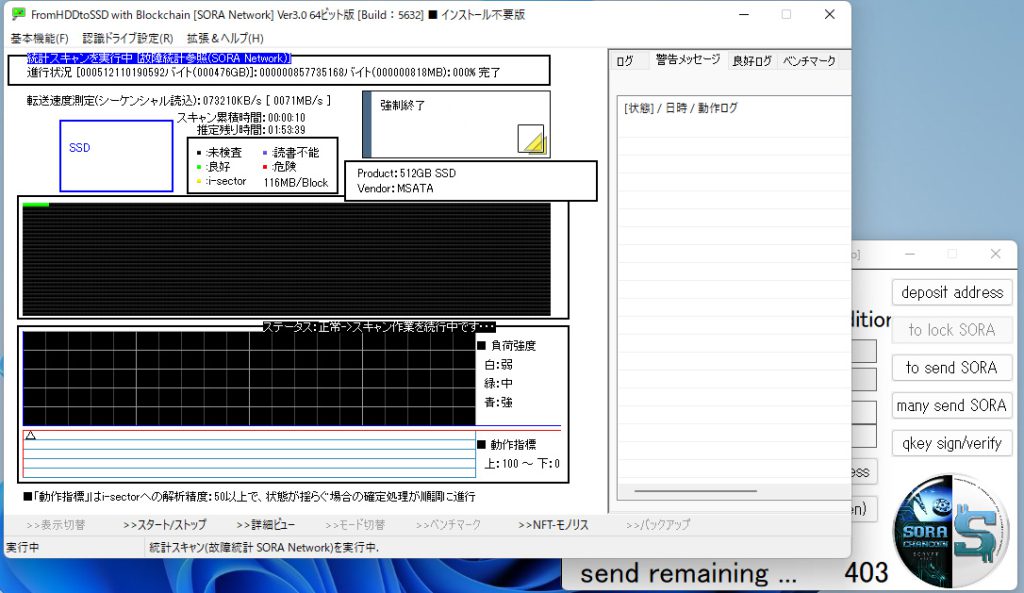This screenshot has width=1024, height=593.
Task: Click the disabled >>表示切替 button
Action: tap(56, 524)
